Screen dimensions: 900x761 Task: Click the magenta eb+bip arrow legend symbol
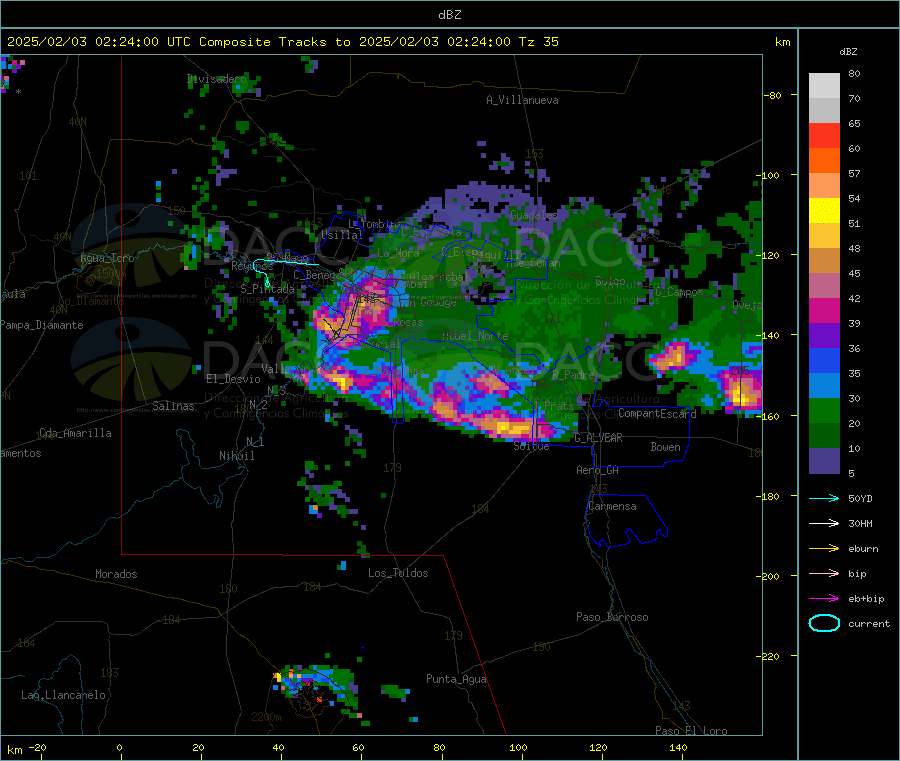click(824, 599)
